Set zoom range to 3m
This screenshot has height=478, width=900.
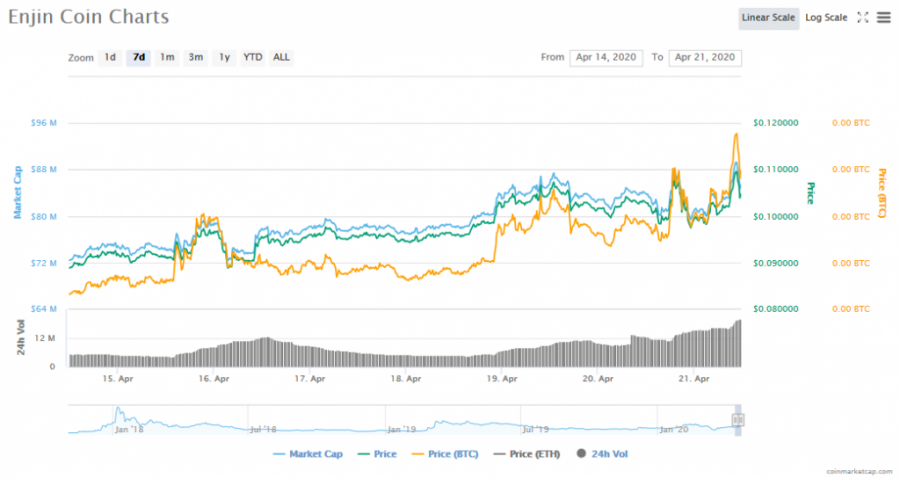[196, 57]
